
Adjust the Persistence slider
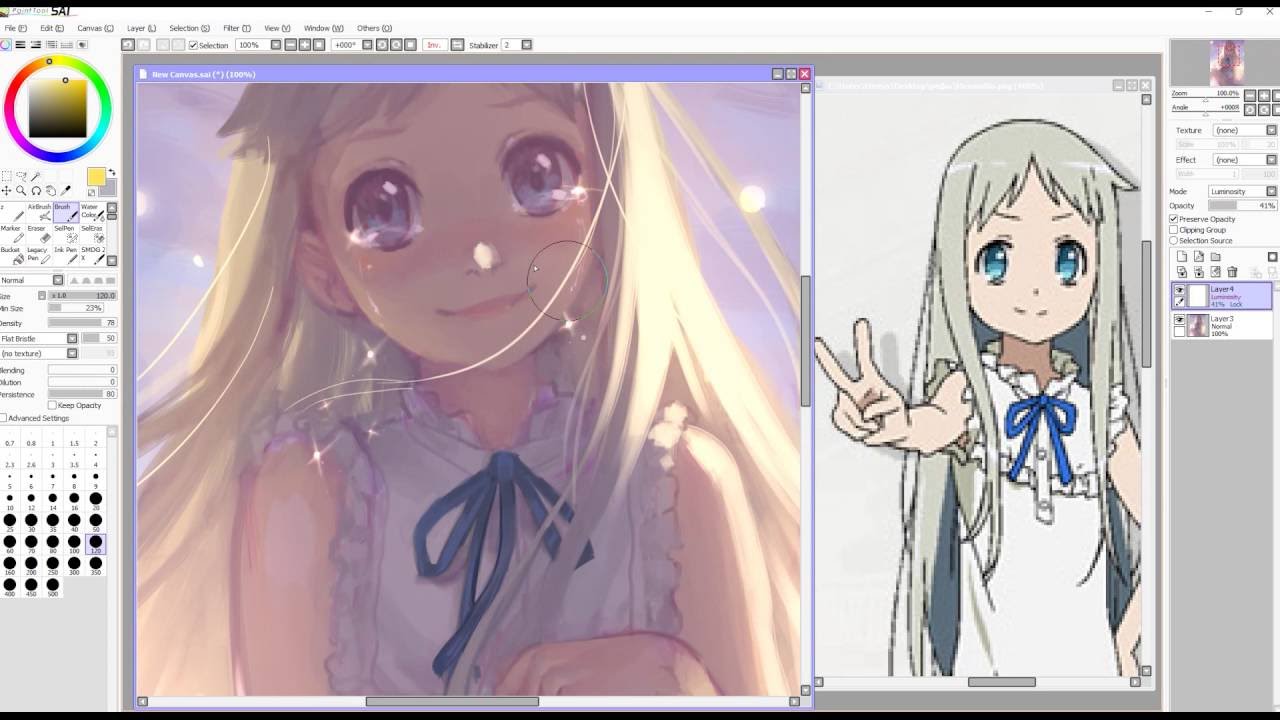82,394
